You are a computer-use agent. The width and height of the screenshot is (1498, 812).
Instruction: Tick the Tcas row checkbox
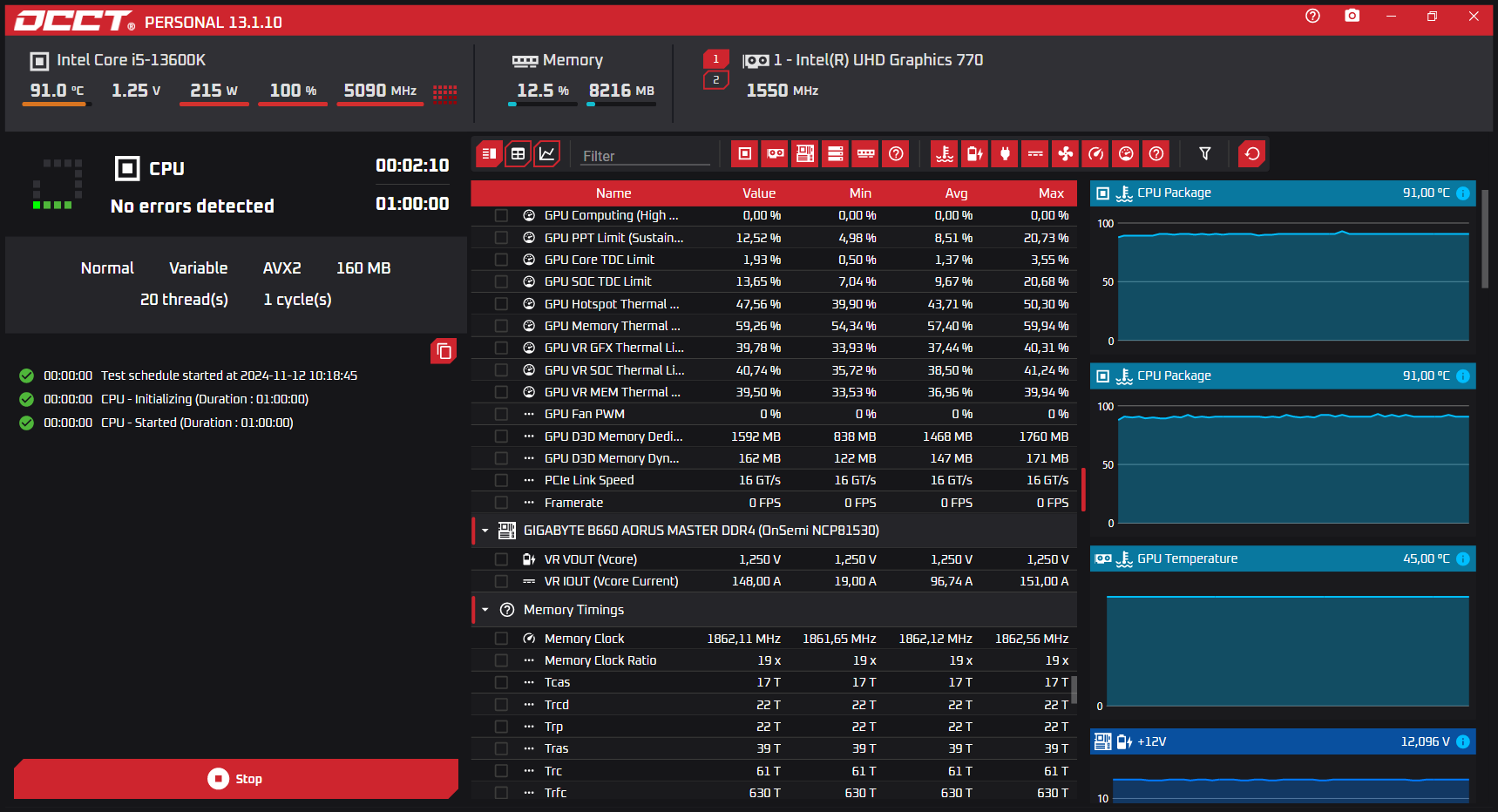click(501, 682)
